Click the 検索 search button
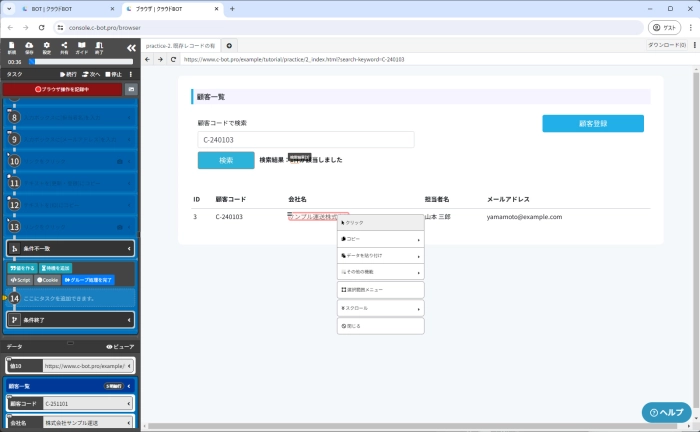 [x=226, y=160]
